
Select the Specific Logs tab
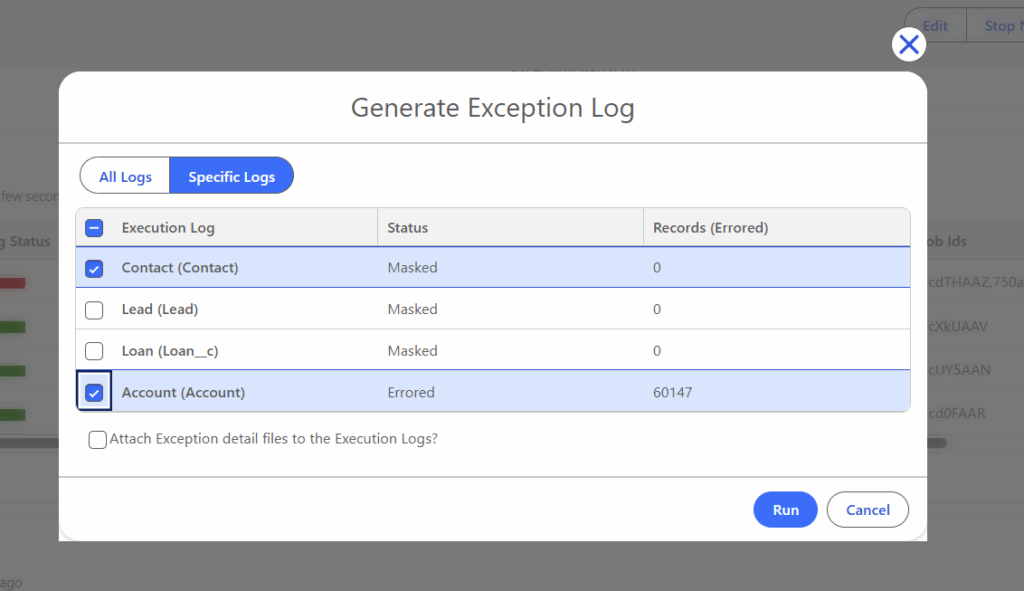click(x=231, y=177)
